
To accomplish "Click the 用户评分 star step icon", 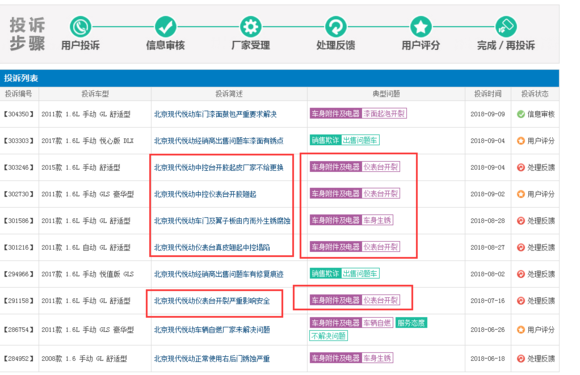I will tap(421, 27).
